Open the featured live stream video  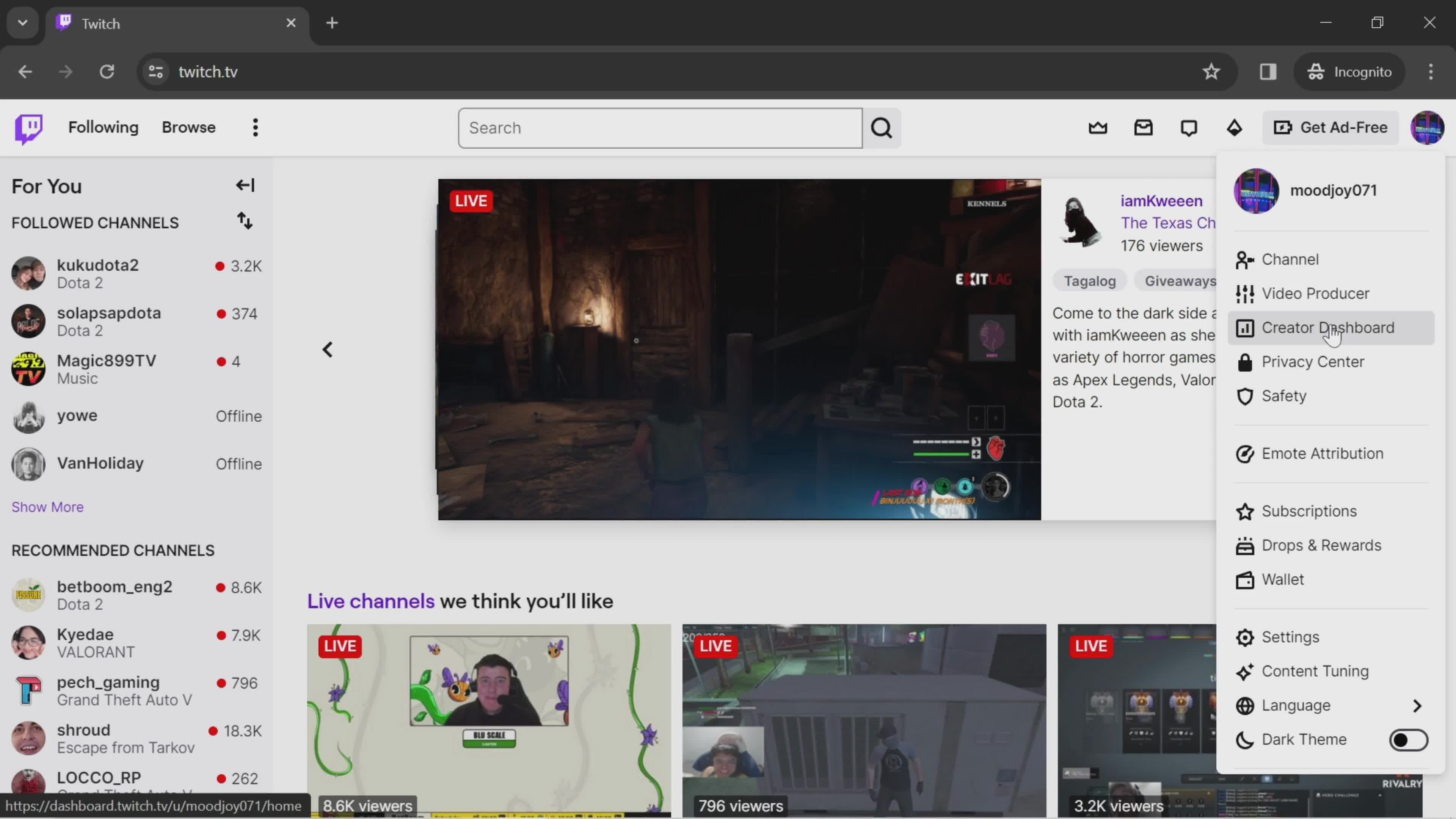[739, 349]
